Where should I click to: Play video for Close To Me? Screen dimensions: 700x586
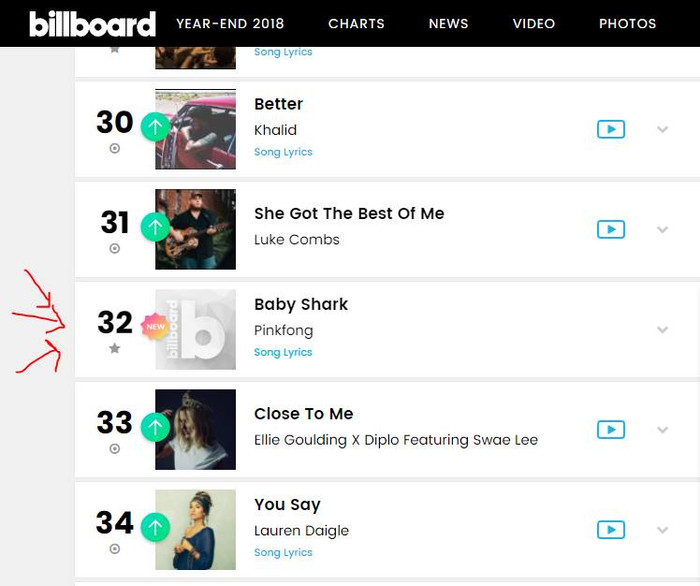611,430
